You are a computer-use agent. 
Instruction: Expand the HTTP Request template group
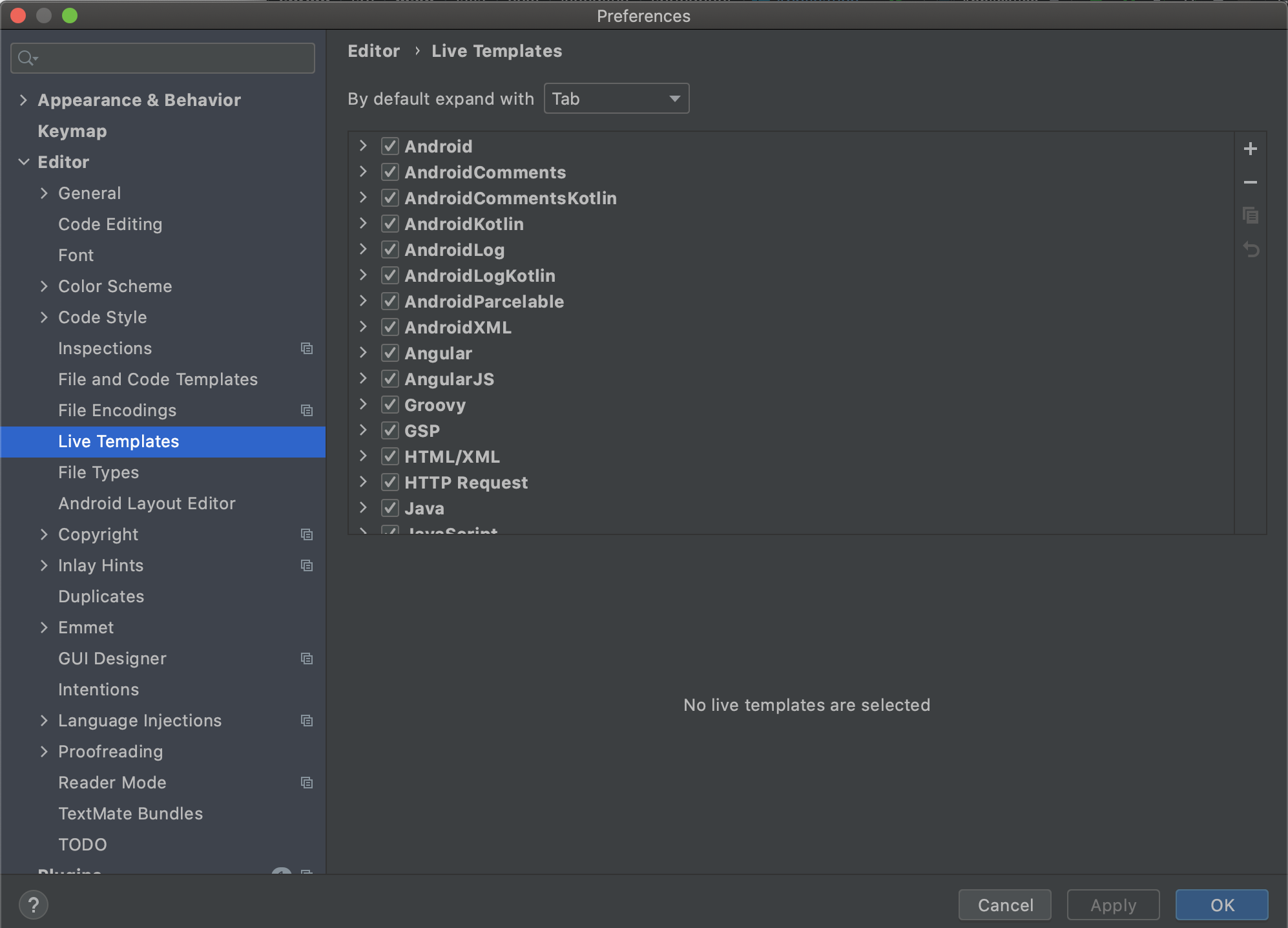363,482
